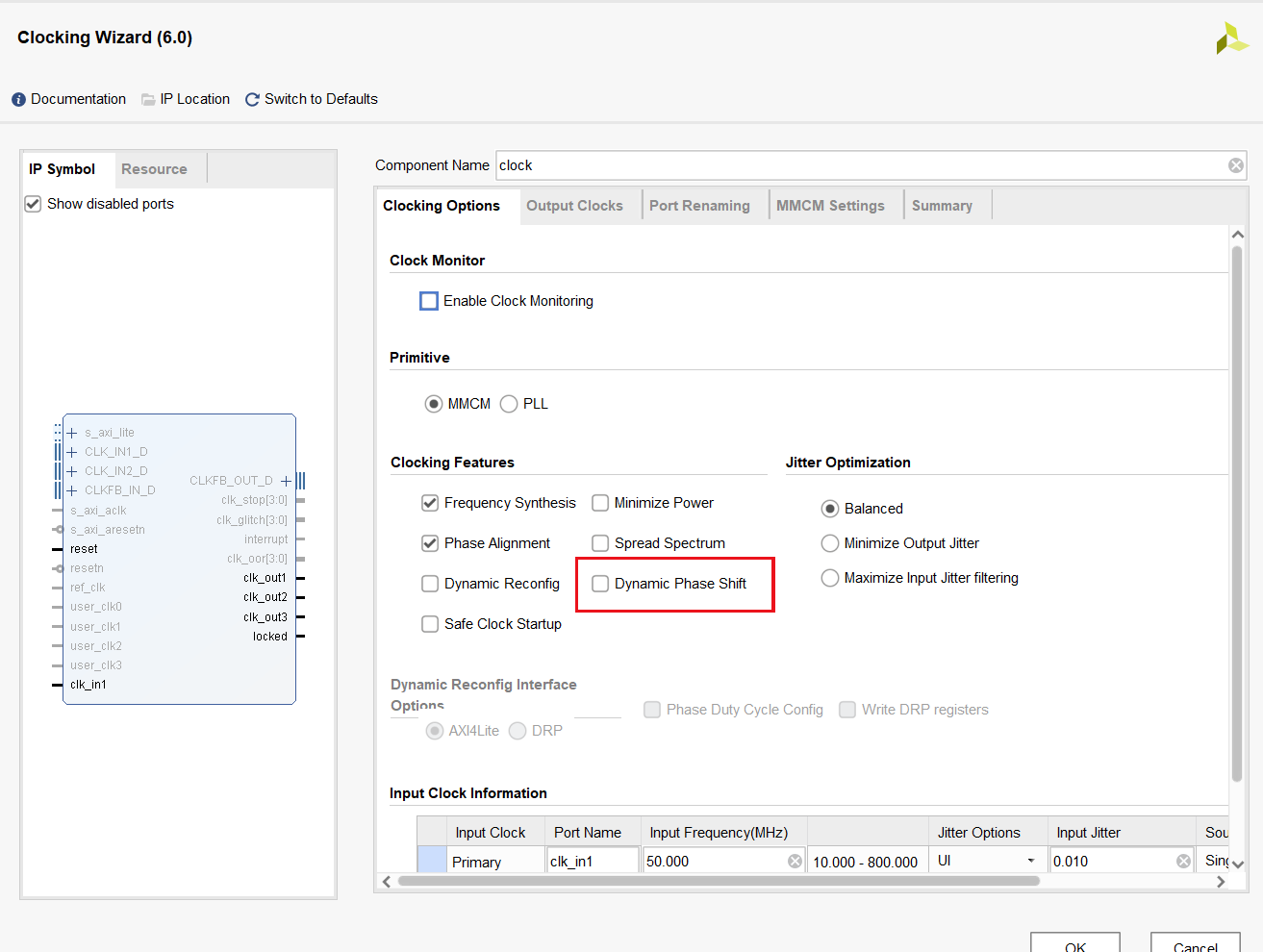Viewport: 1263px width, 952px height.
Task: Expand the CLK_IN1_D port on the IP symbol
Action: click(x=70, y=451)
